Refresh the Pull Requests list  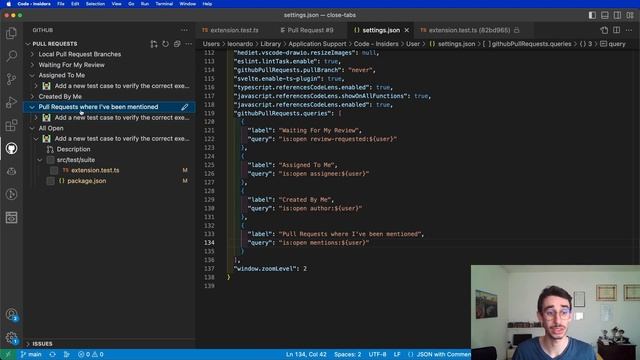click(x=165, y=44)
